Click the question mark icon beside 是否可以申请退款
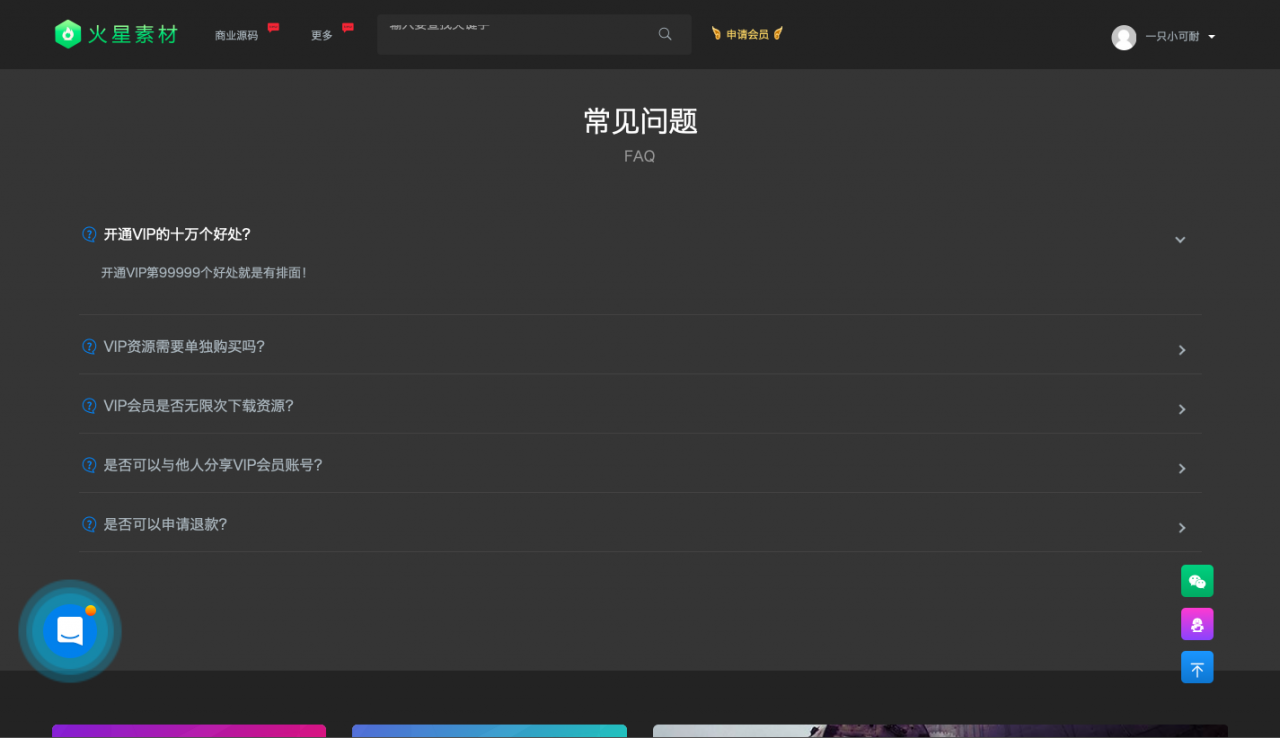The height and width of the screenshot is (738, 1280). [x=88, y=524]
